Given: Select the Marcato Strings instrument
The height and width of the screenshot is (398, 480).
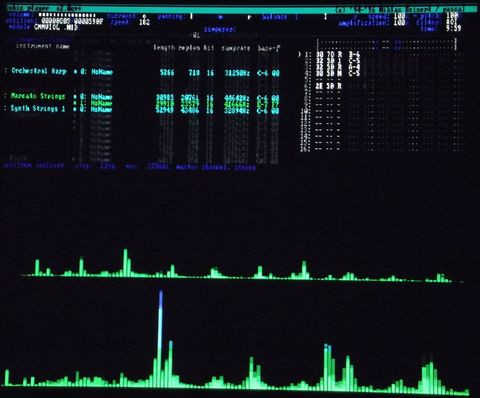Looking at the screenshot, I should pyautogui.click(x=38, y=96).
